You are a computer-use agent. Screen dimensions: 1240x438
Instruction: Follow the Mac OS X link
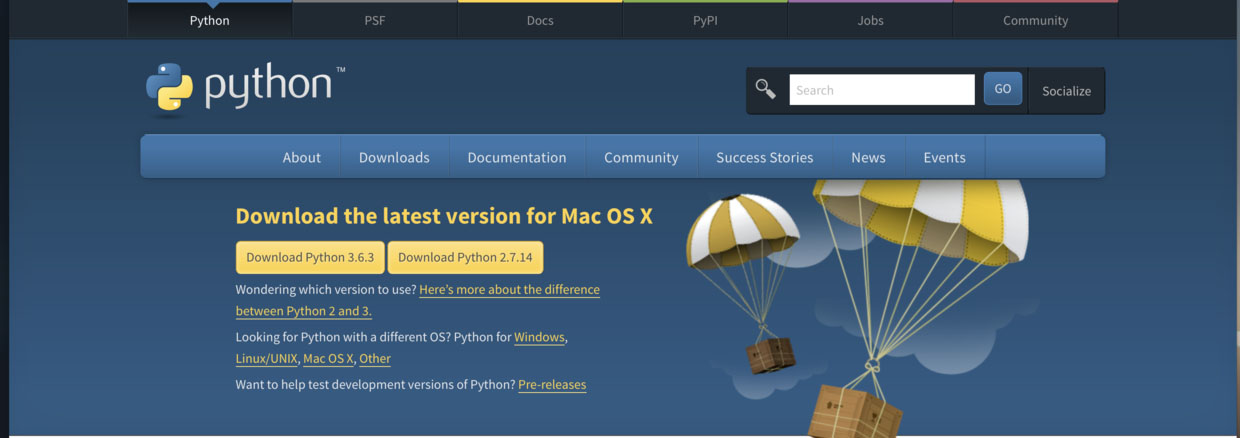[x=328, y=359]
